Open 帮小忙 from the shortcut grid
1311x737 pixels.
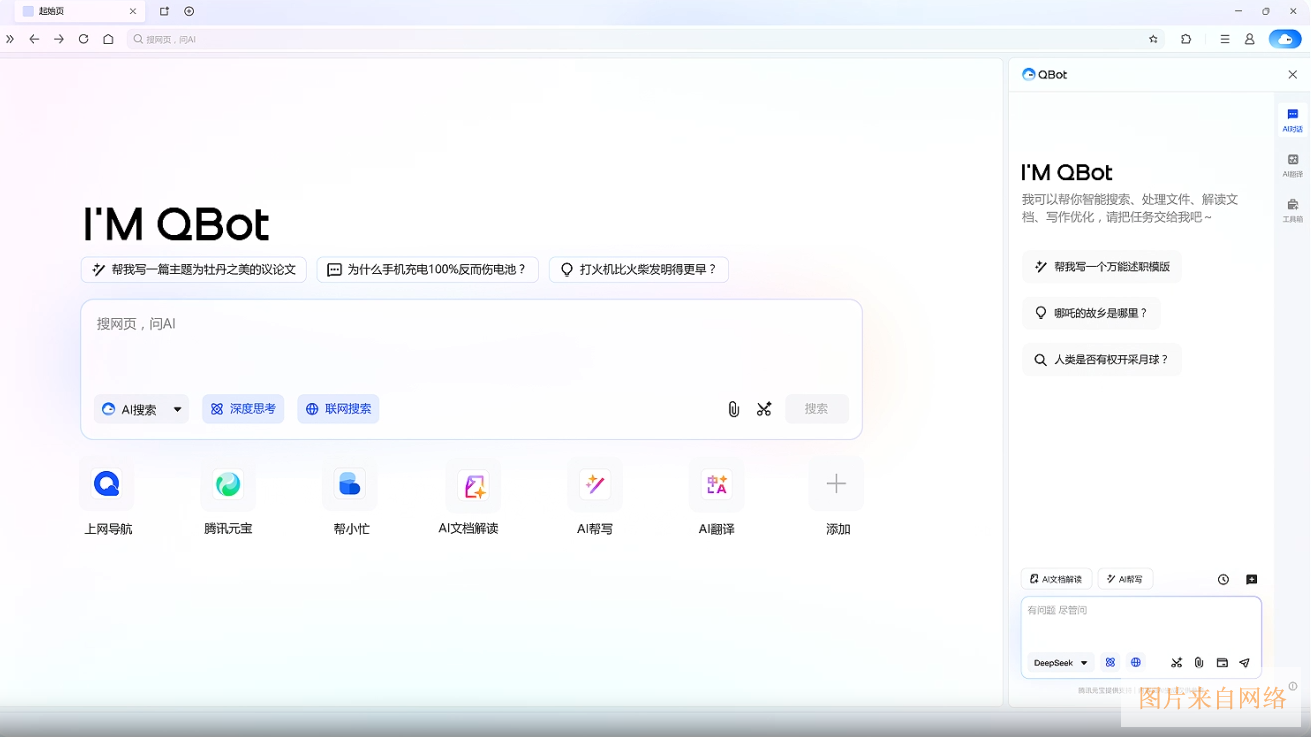click(x=350, y=484)
